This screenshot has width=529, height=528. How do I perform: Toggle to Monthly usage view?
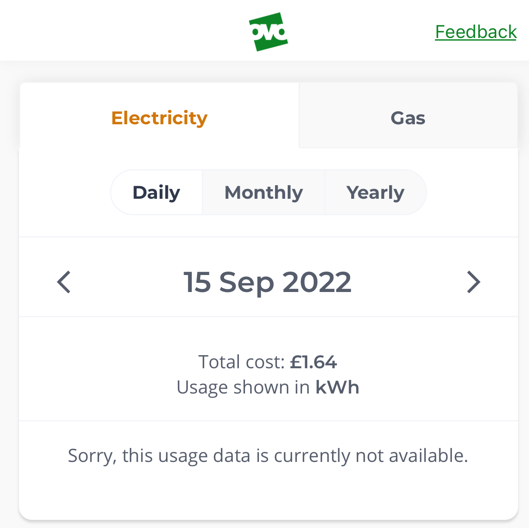tap(263, 192)
